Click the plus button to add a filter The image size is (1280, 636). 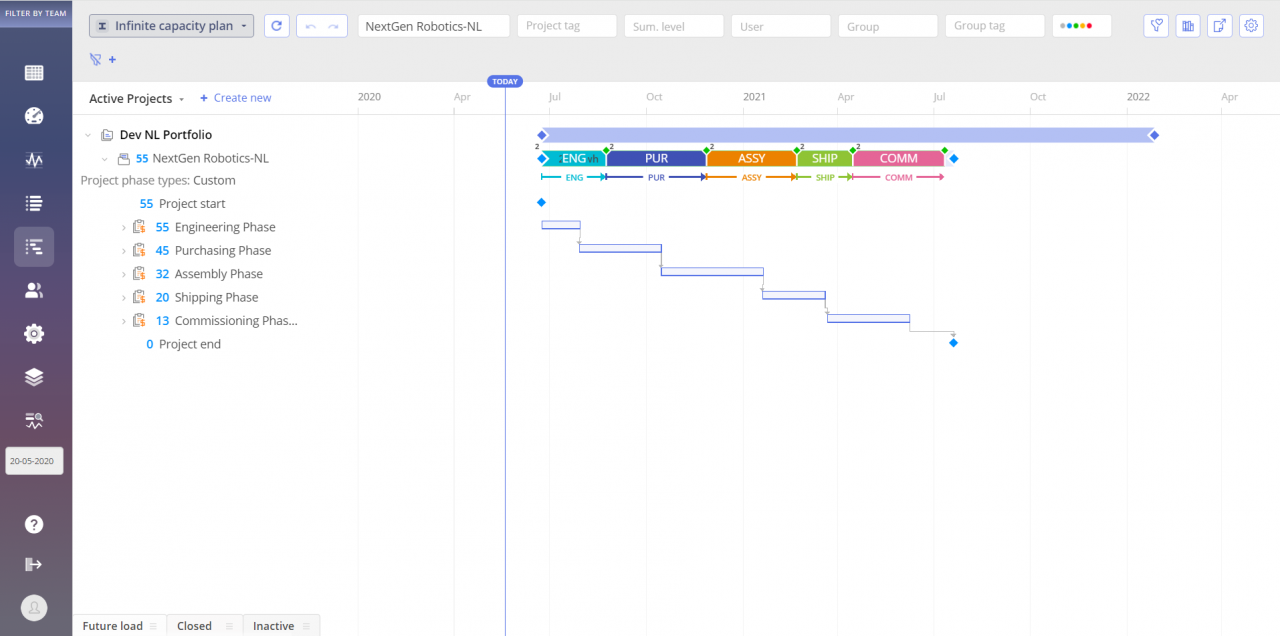[x=112, y=60]
